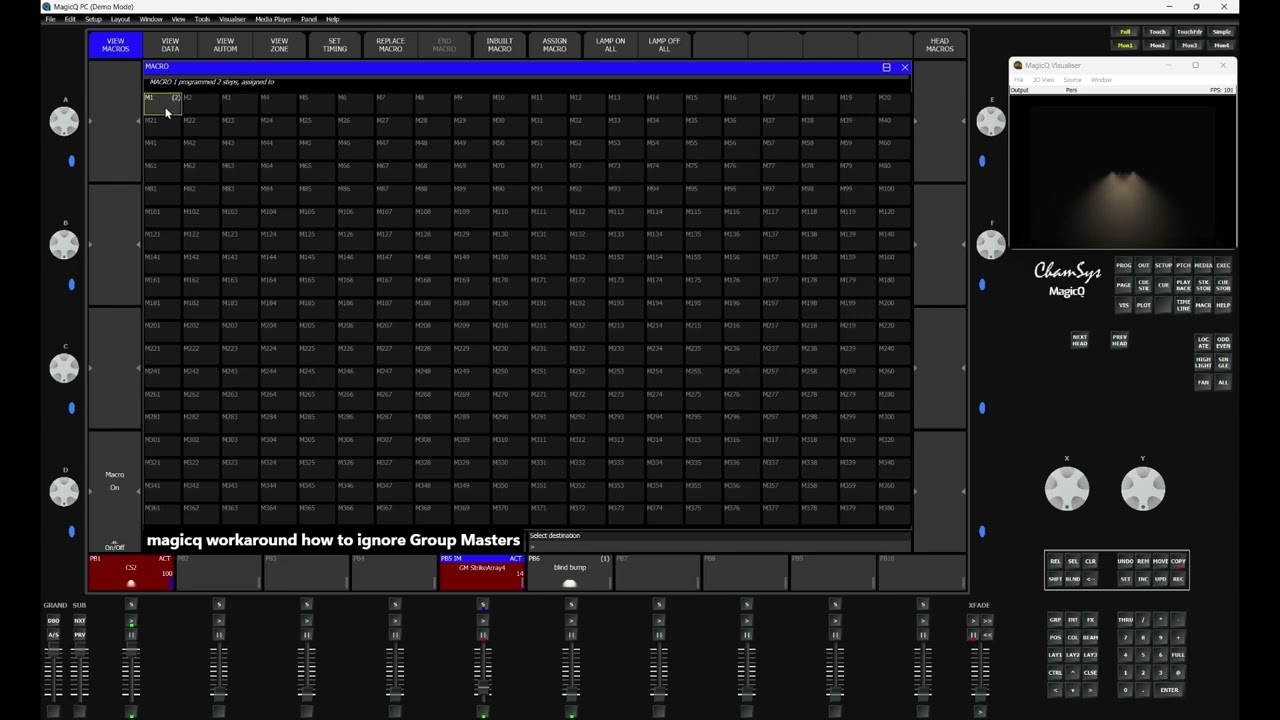Select NEXT HEAD key

[1080, 340]
